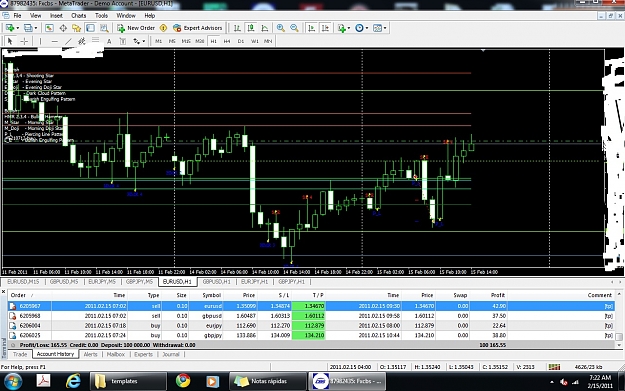Select the trendline drawing tool

[68, 41]
